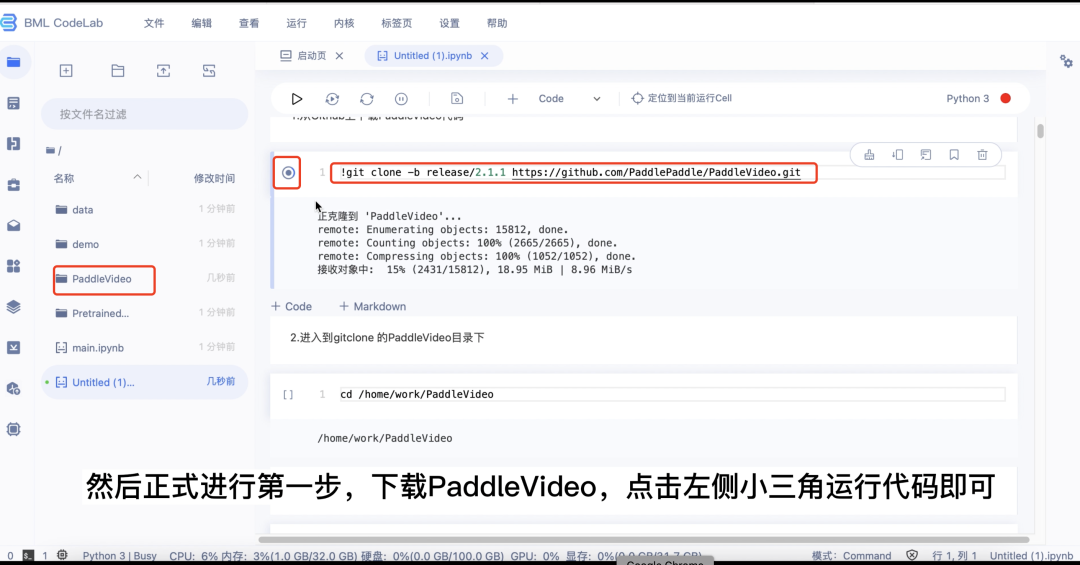Click the save notebook icon
Viewport: 1080px width, 565px height.
(457, 99)
